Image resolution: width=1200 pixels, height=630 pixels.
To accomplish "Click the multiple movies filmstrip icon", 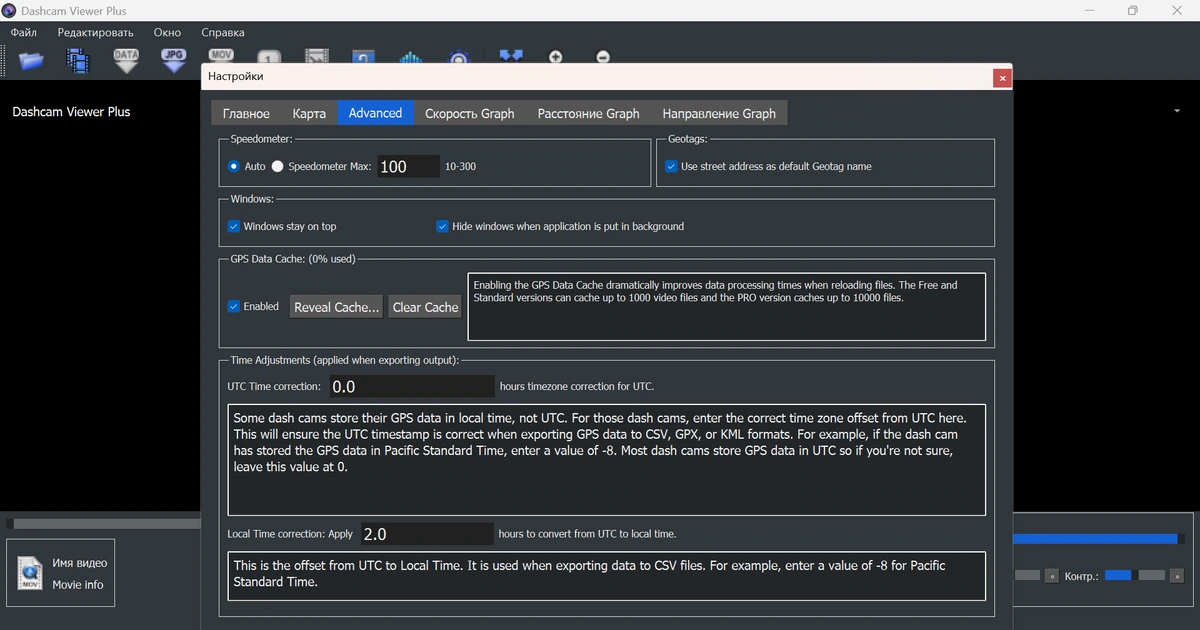I will tap(78, 60).
